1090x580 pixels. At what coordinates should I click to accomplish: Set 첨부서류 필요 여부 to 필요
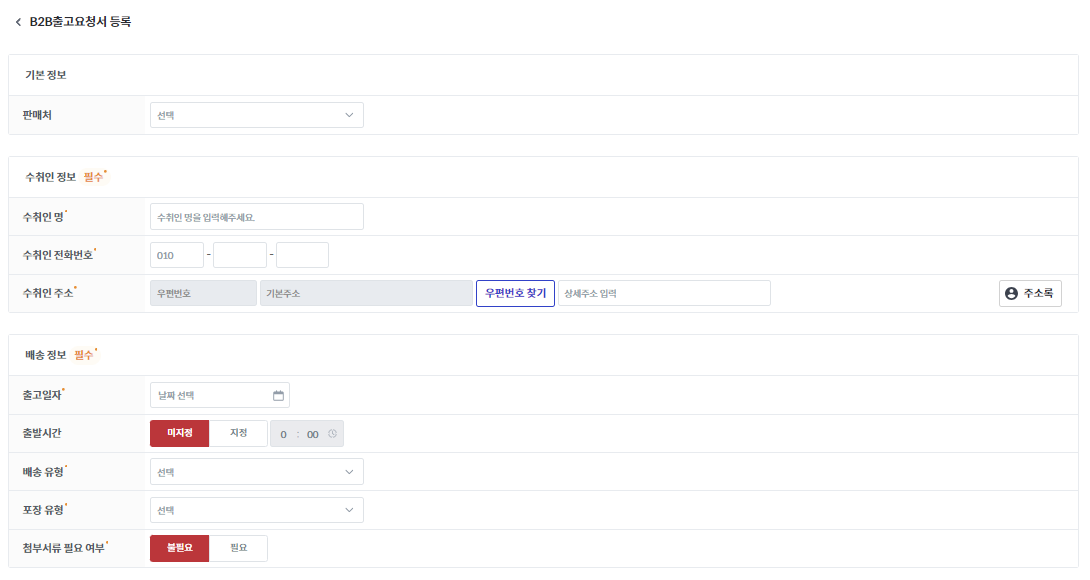point(238,548)
